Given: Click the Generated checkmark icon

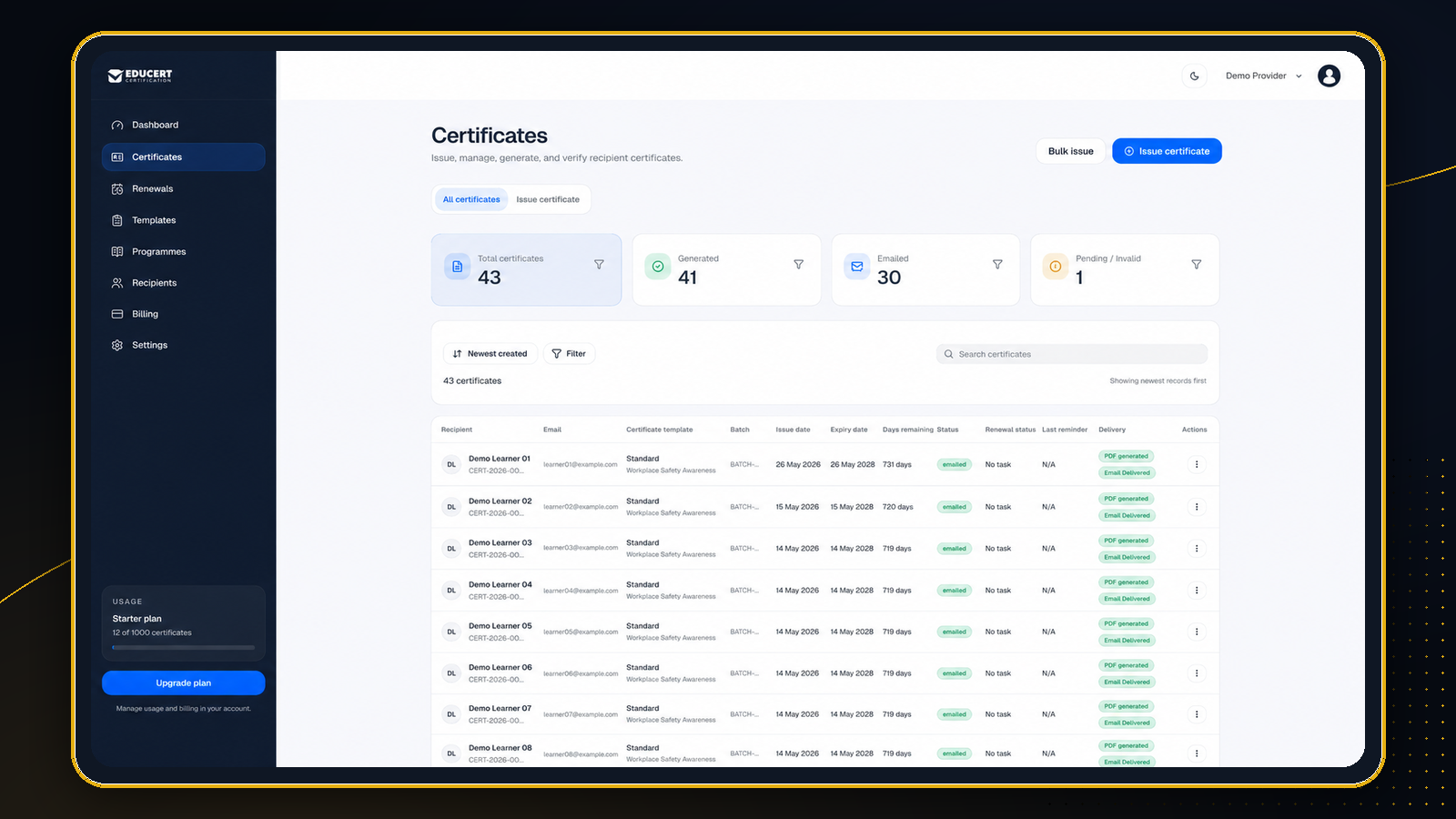Looking at the screenshot, I should click(x=658, y=267).
